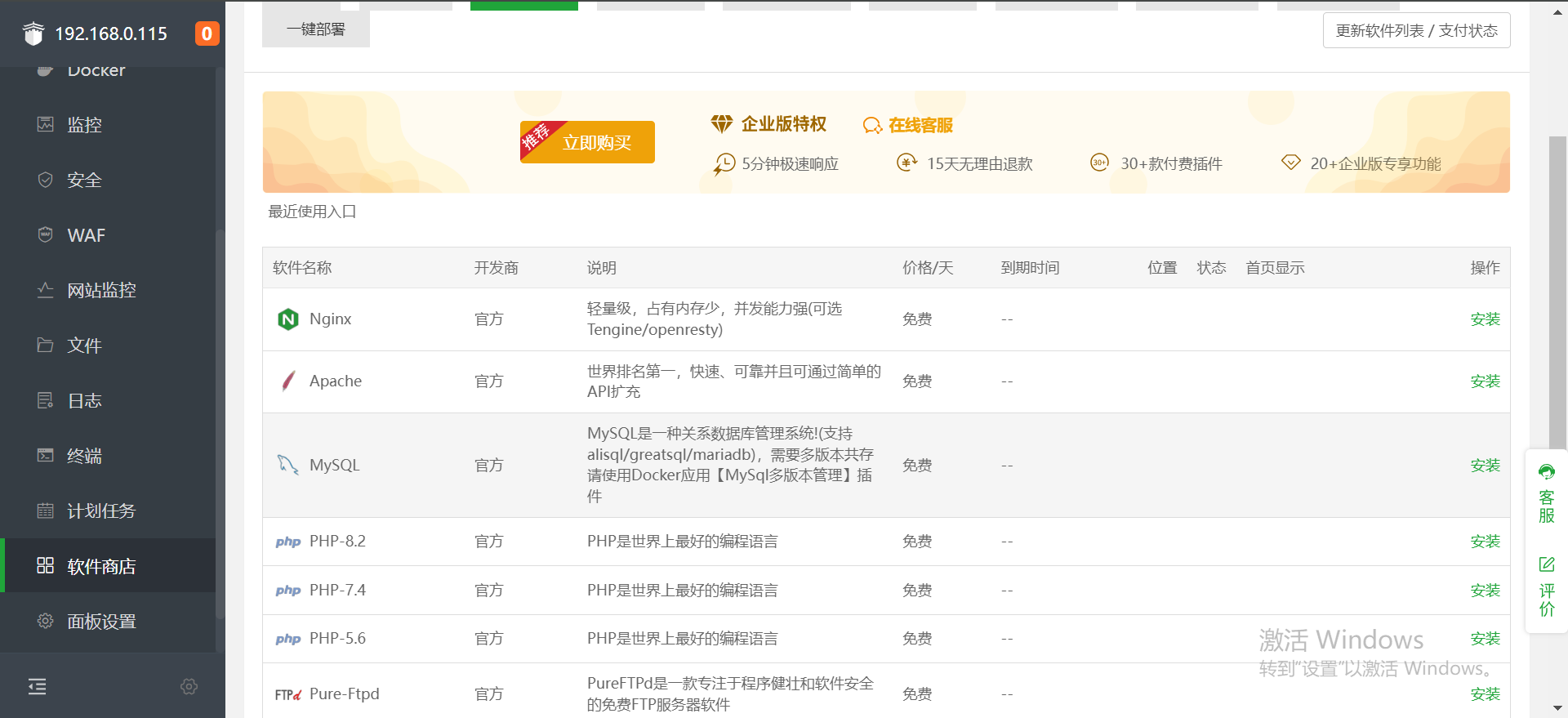This screenshot has height=718, width=1568.
Task: Click the 软件商店 grid icon
Action: (46, 565)
